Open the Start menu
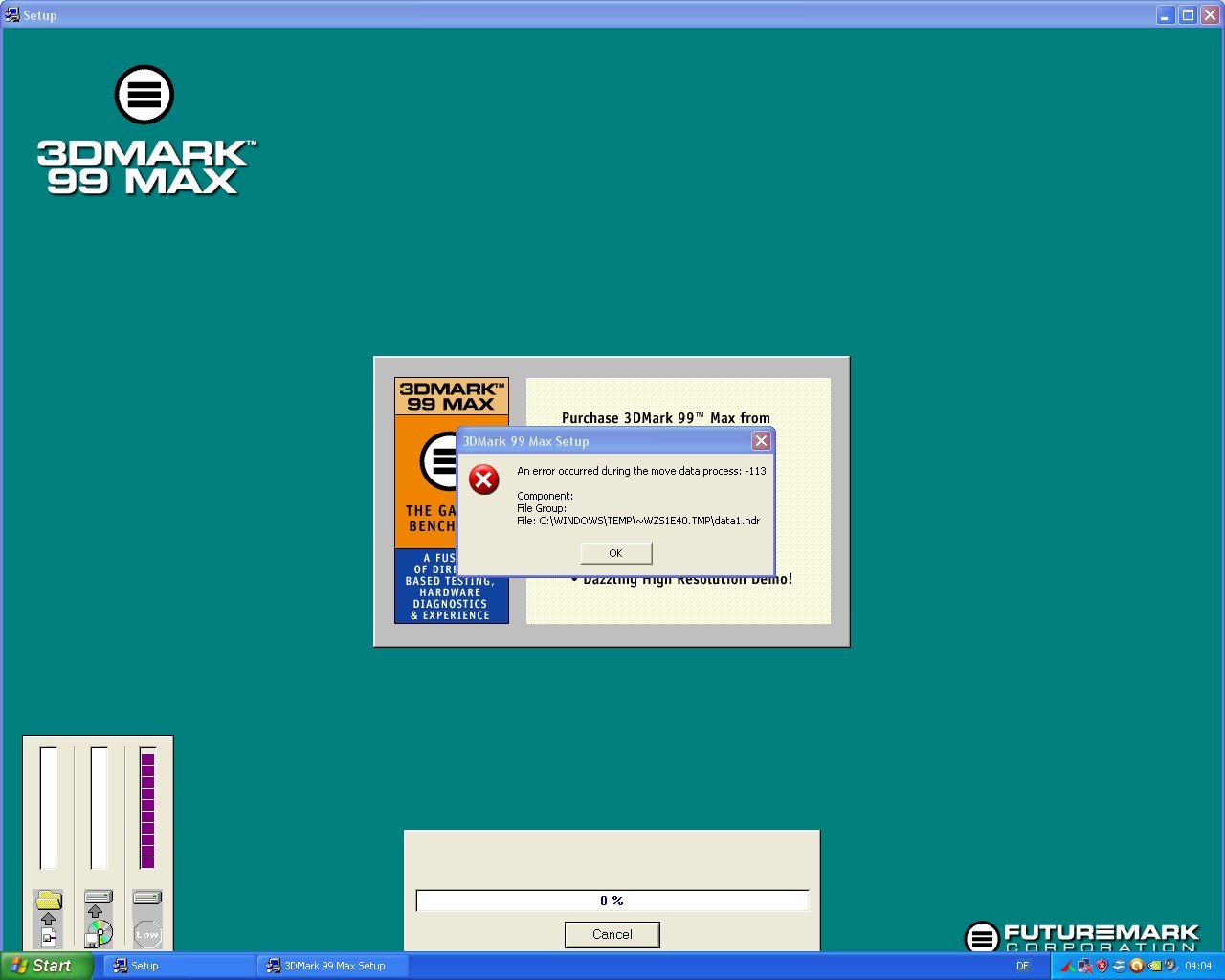The height and width of the screenshot is (980, 1225). [x=46, y=966]
